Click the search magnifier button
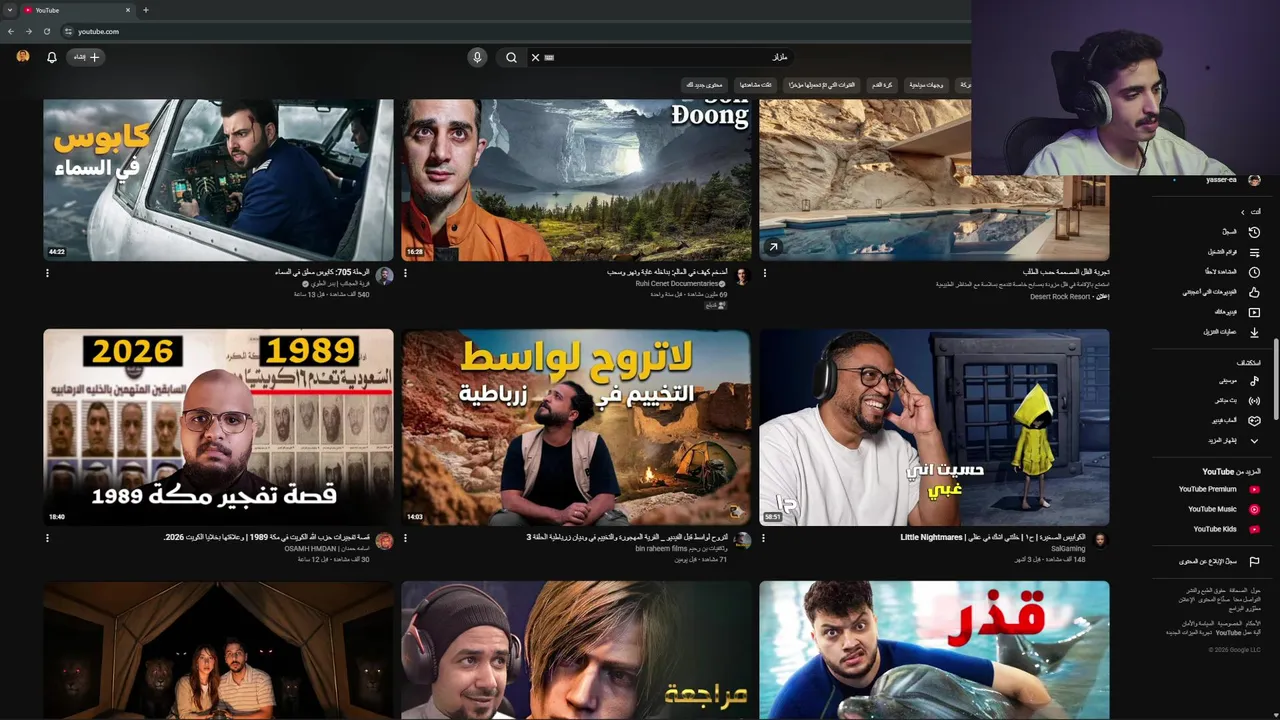Screen dimensions: 1280x720 [511, 57]
